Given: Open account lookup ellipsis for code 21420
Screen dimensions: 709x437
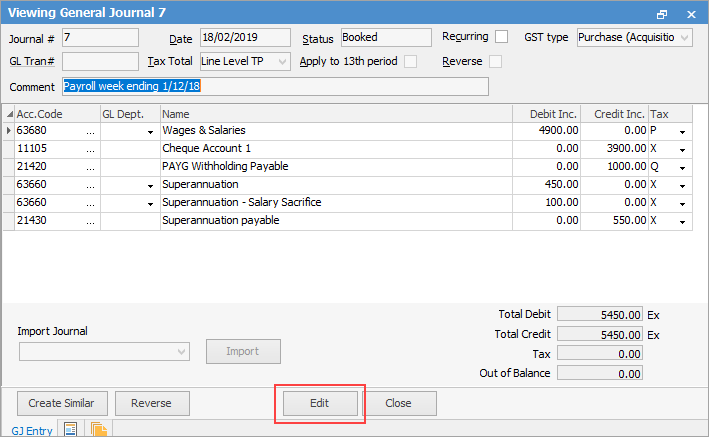Looking at the screenshot, I should (x=90, y=167).
